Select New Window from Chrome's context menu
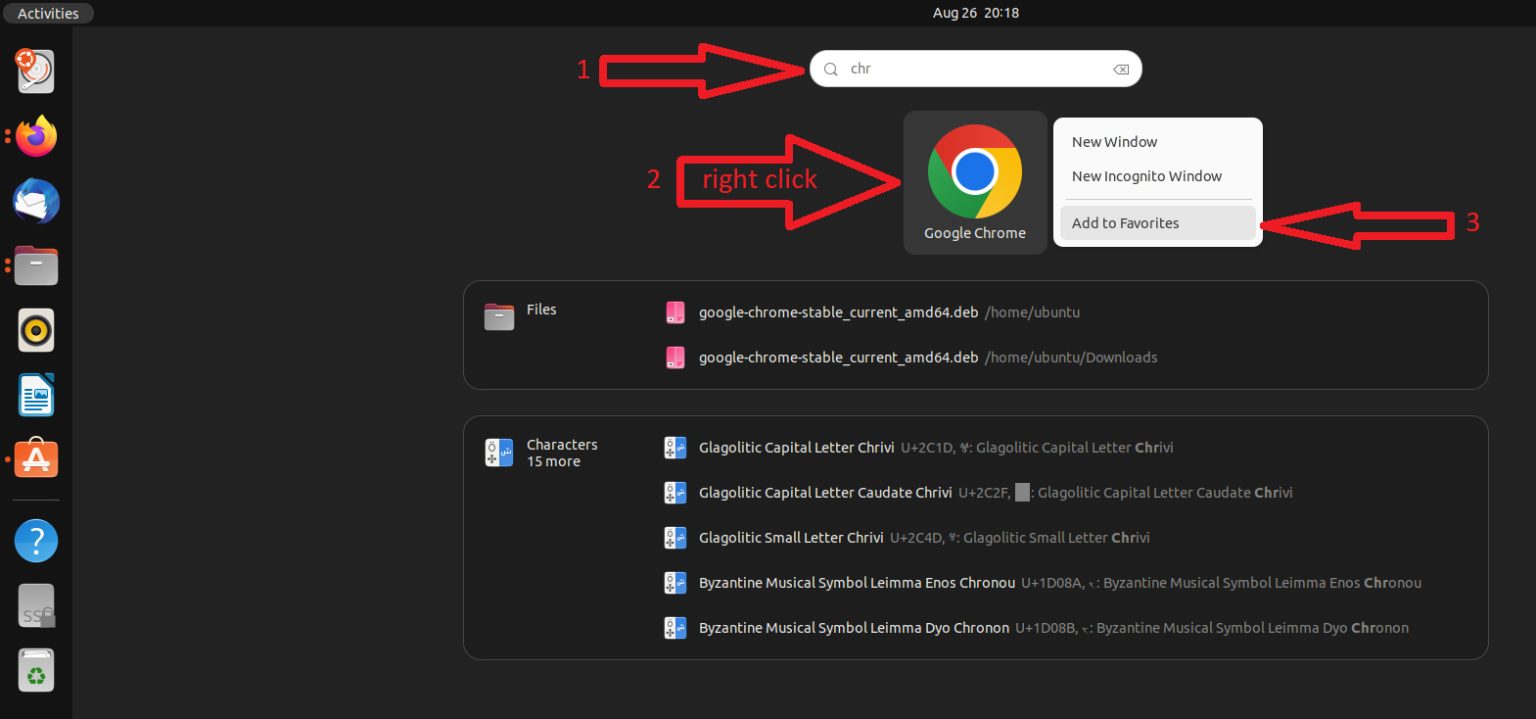 click(1114, 141)
